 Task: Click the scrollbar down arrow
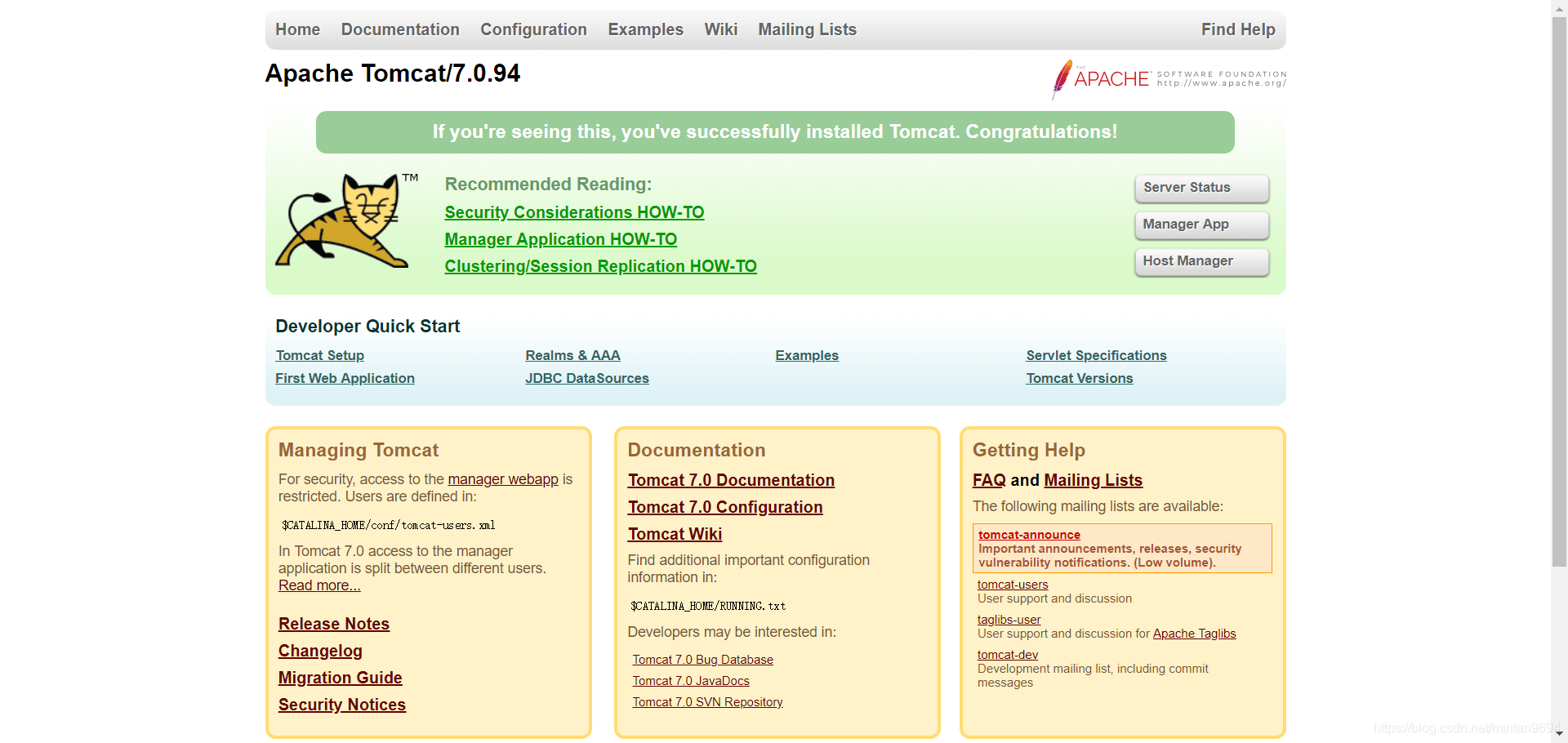coord(1559,734)
